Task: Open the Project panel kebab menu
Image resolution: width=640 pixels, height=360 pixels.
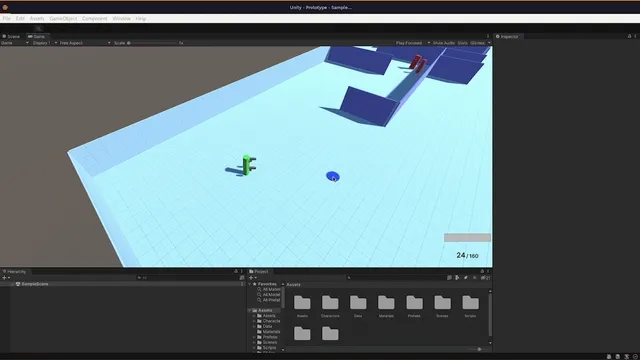Action: tap(488, 271)
